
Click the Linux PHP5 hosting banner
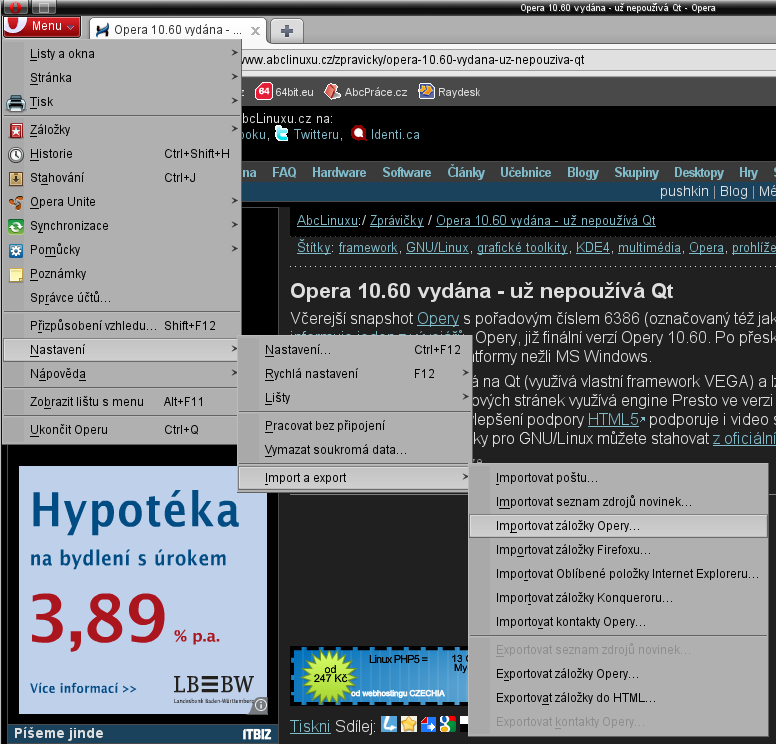pos(379,676)
